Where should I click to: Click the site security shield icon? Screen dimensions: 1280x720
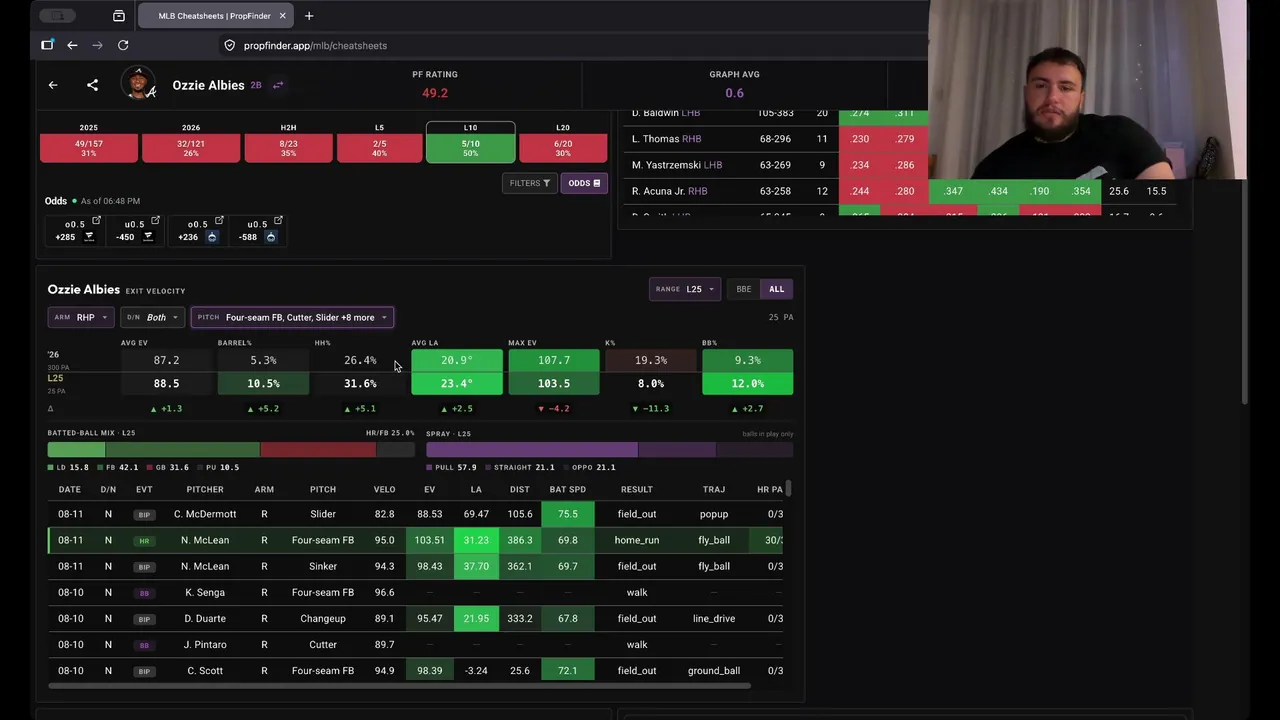coord(229,45)
